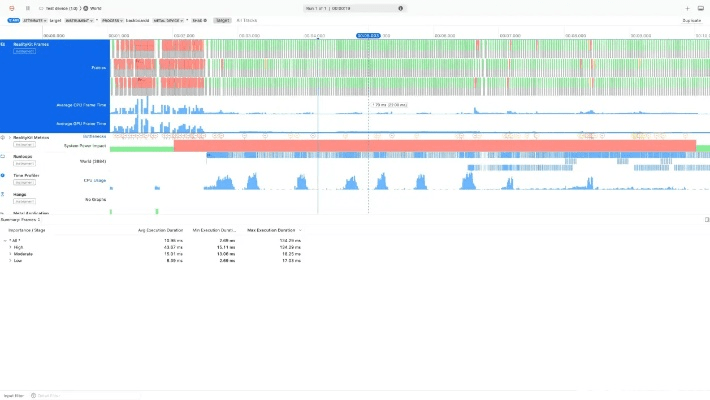Expand the Moderate importance row
Image resolution: width=710 pixels, height=400 pixels.
(10, 254)
